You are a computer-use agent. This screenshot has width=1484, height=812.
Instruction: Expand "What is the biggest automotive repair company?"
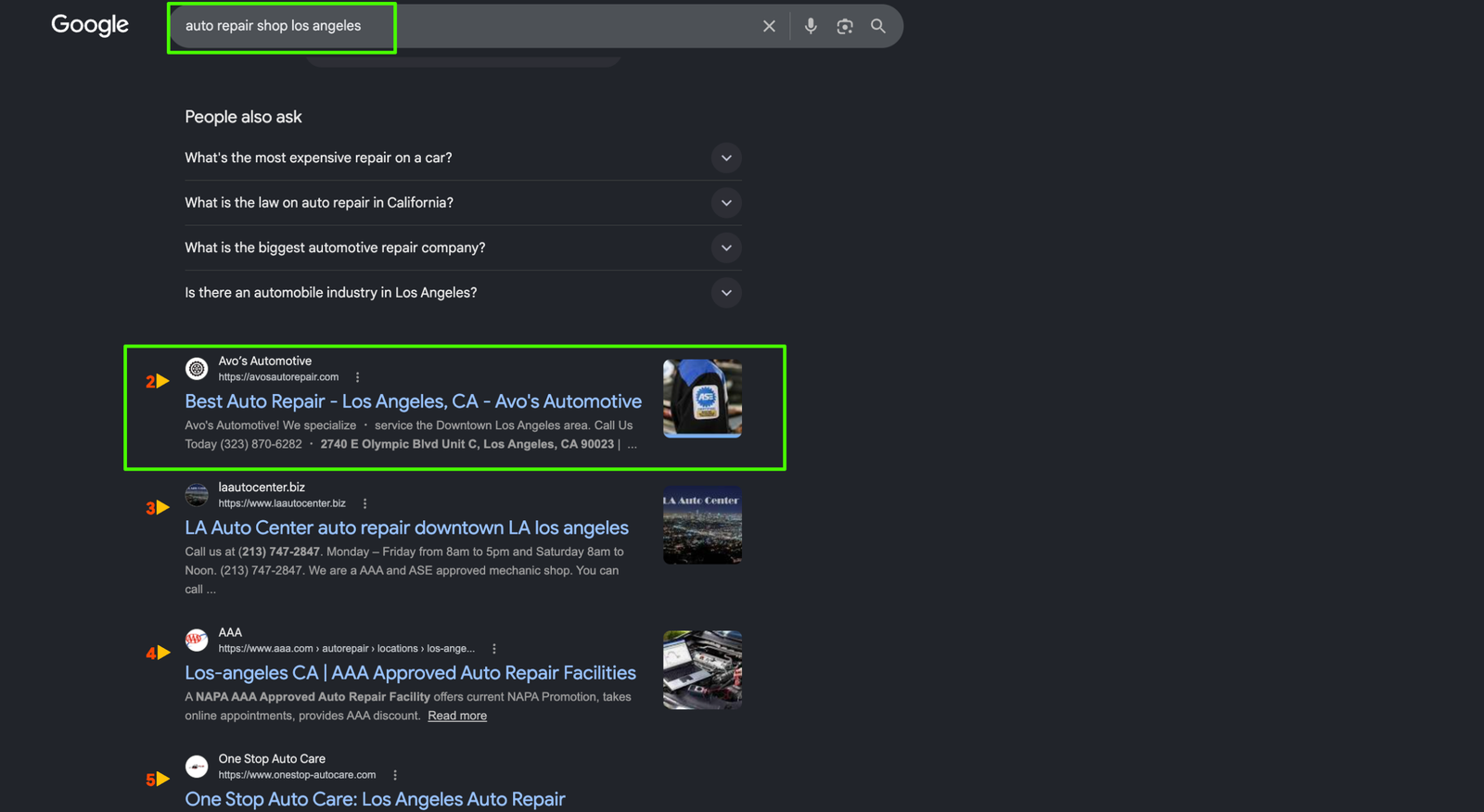463,247
